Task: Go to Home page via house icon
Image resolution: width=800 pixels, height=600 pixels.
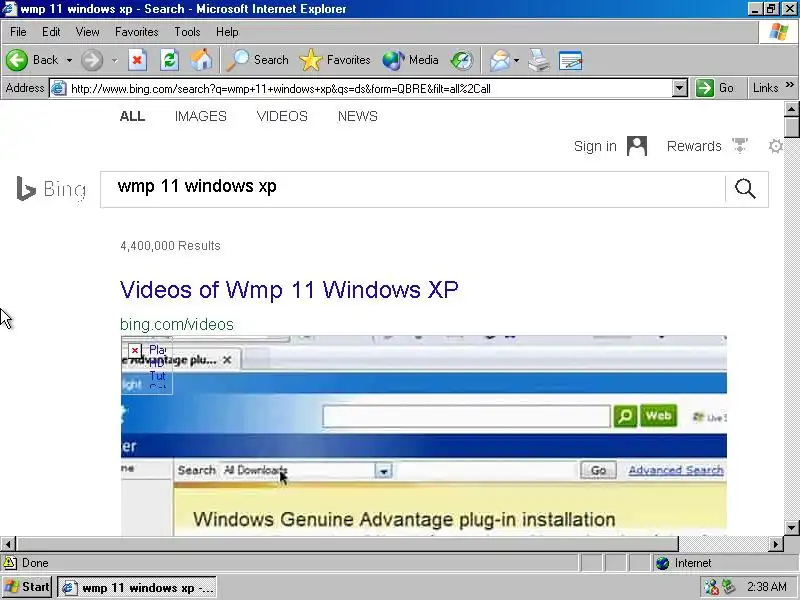Action: (201, 60)
